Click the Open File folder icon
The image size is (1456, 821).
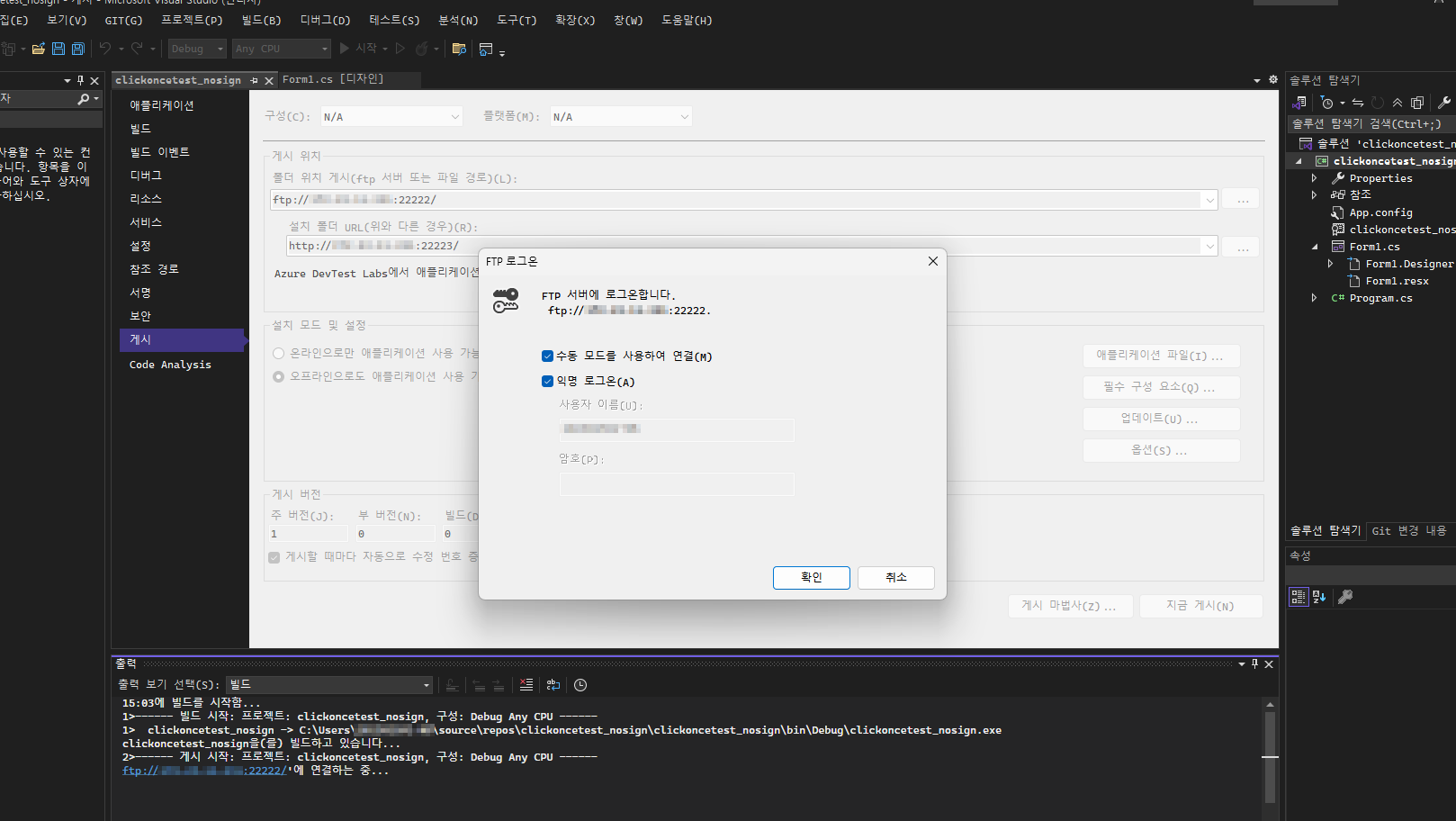[38, 49]
